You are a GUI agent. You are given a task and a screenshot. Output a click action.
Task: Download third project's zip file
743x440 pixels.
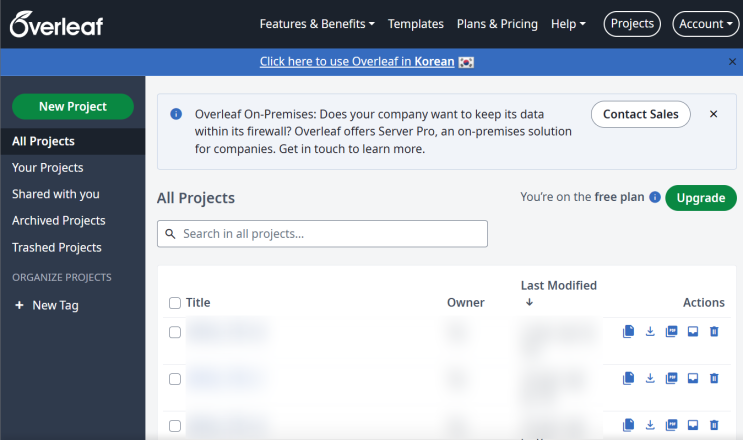650,425
